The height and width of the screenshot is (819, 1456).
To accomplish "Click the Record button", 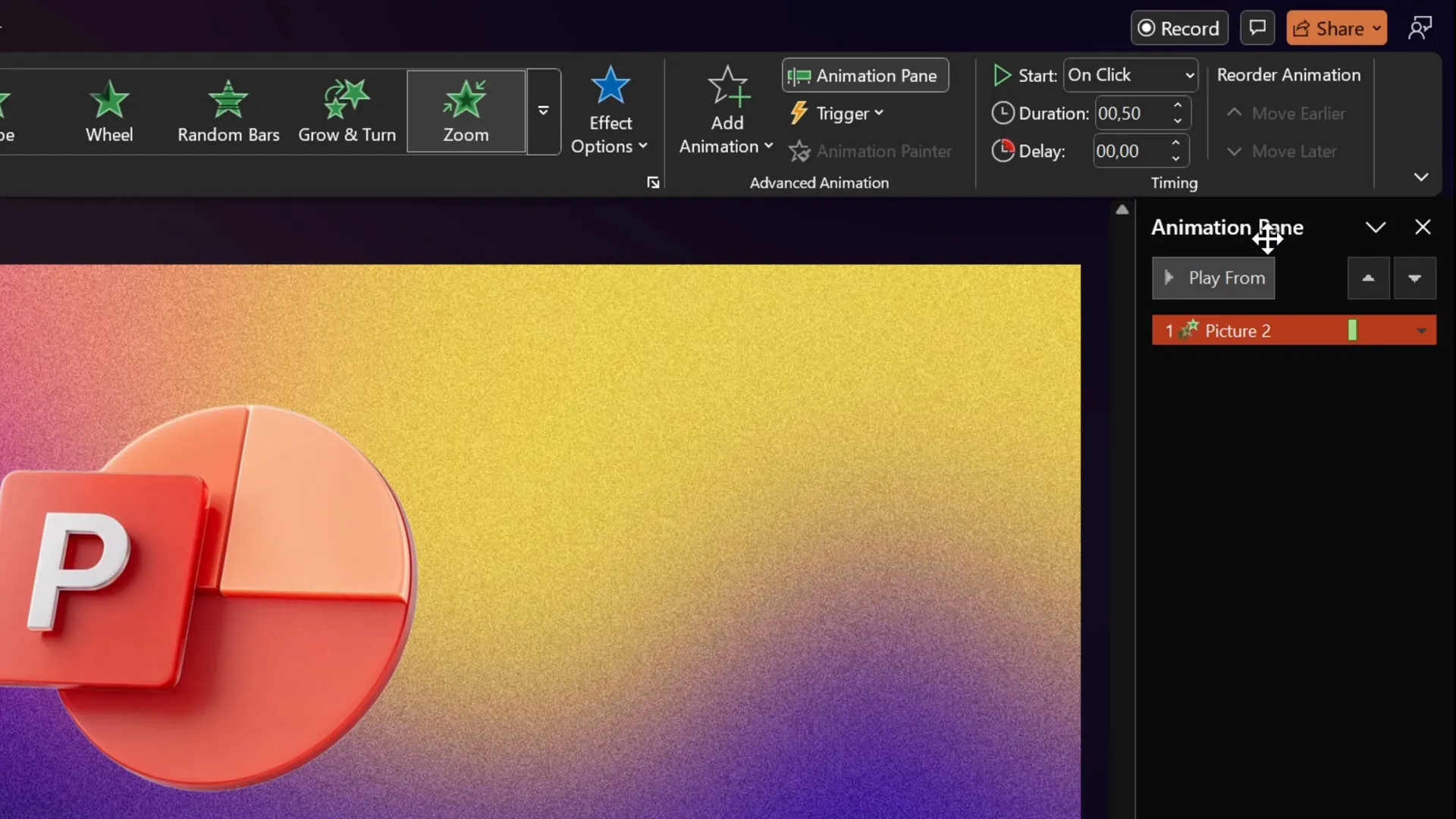I will (1179, 28).
